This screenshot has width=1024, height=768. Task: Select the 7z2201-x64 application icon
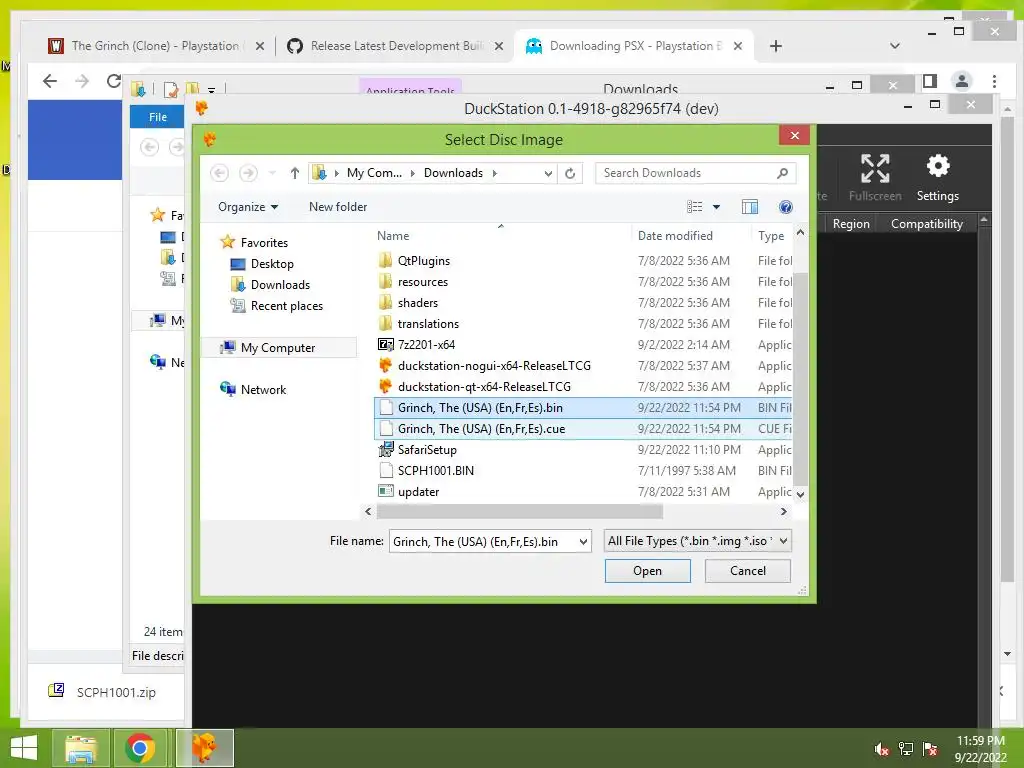click(x=385, y=345)
